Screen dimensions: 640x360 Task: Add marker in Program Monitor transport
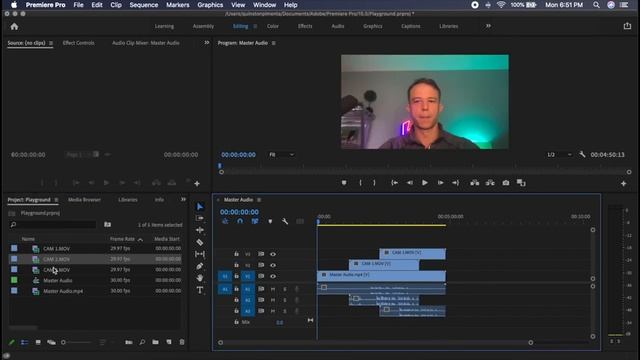344,183
